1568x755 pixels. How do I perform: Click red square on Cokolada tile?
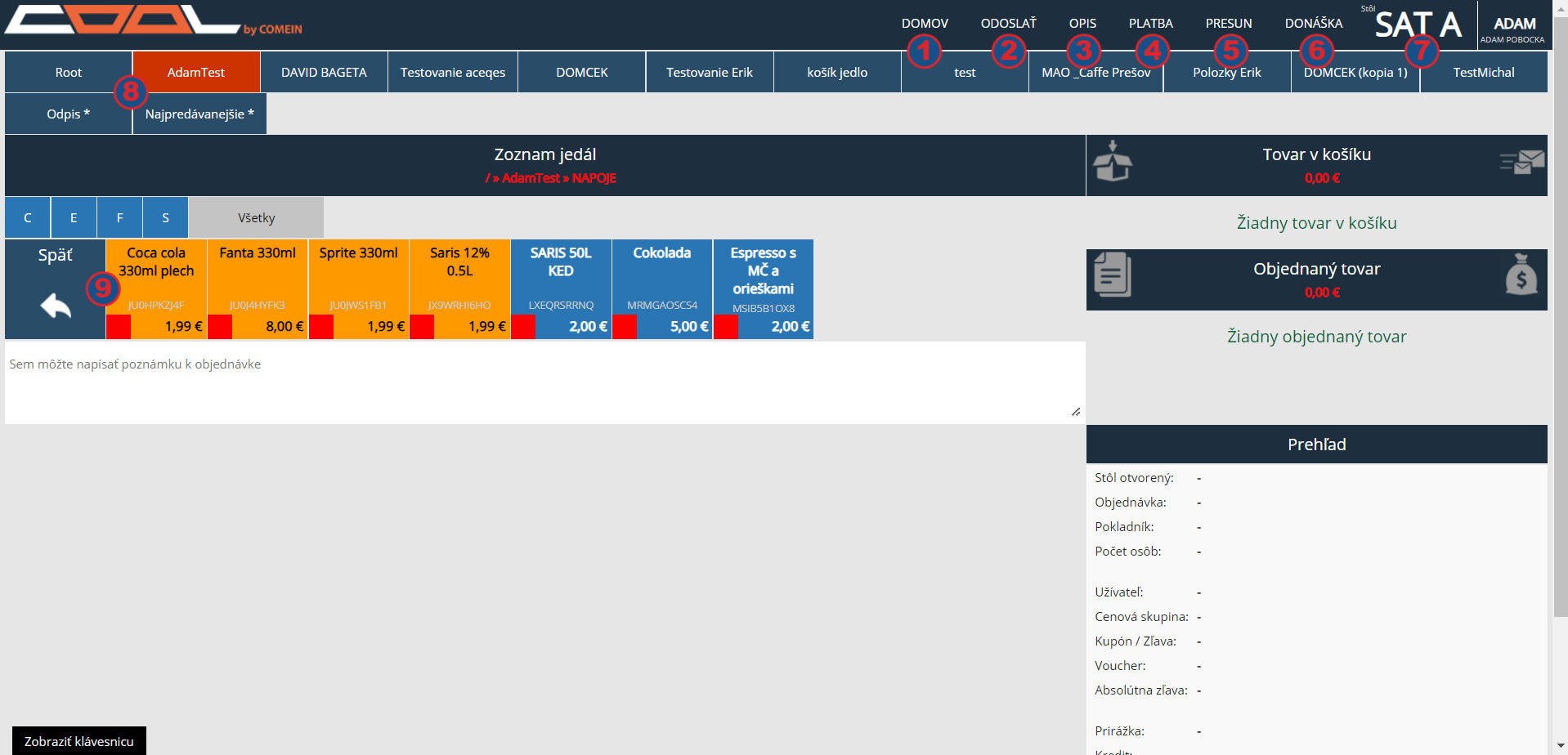coord(625,327)
